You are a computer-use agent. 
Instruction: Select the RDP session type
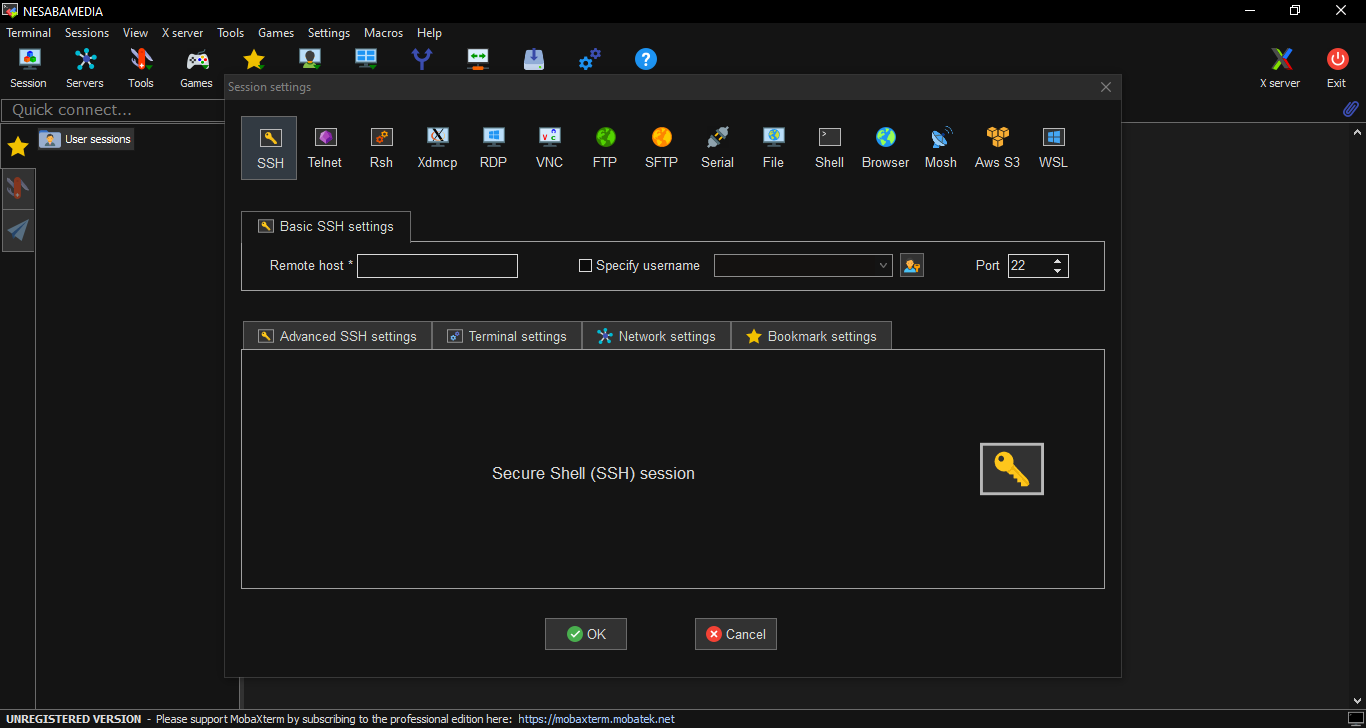click(493, 147)
